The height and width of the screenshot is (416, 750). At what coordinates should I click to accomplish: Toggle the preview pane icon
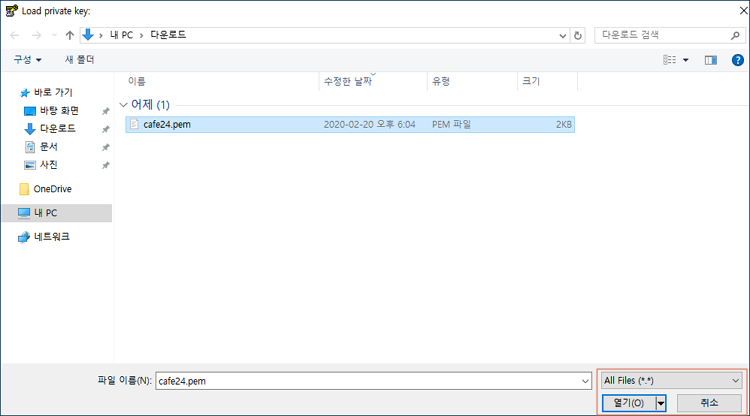pos(711,60)
